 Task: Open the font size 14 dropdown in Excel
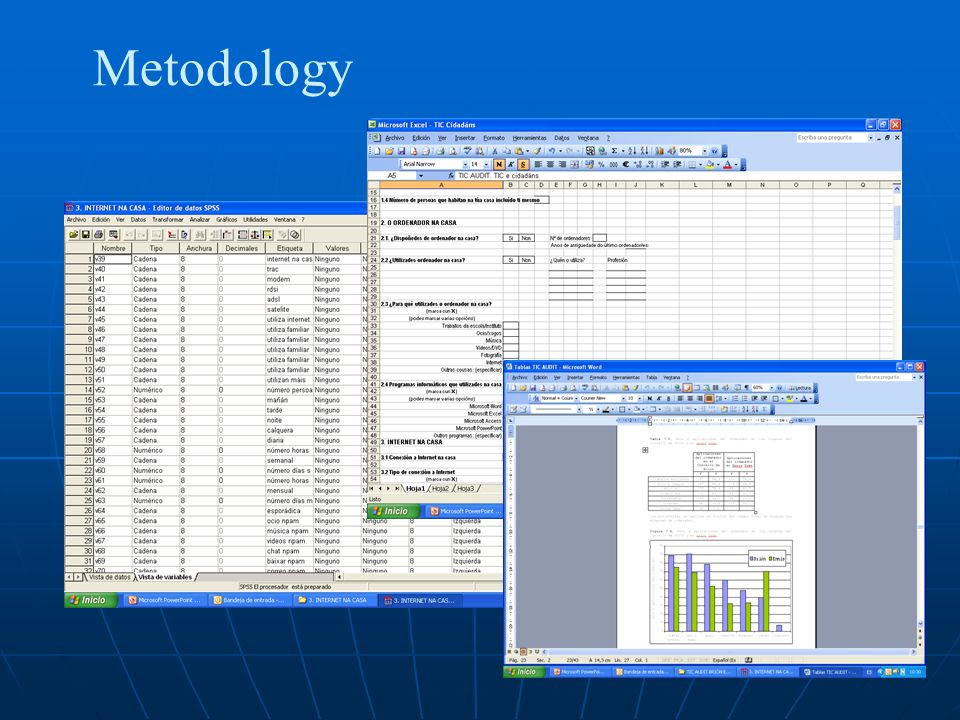tap(487, 165)
